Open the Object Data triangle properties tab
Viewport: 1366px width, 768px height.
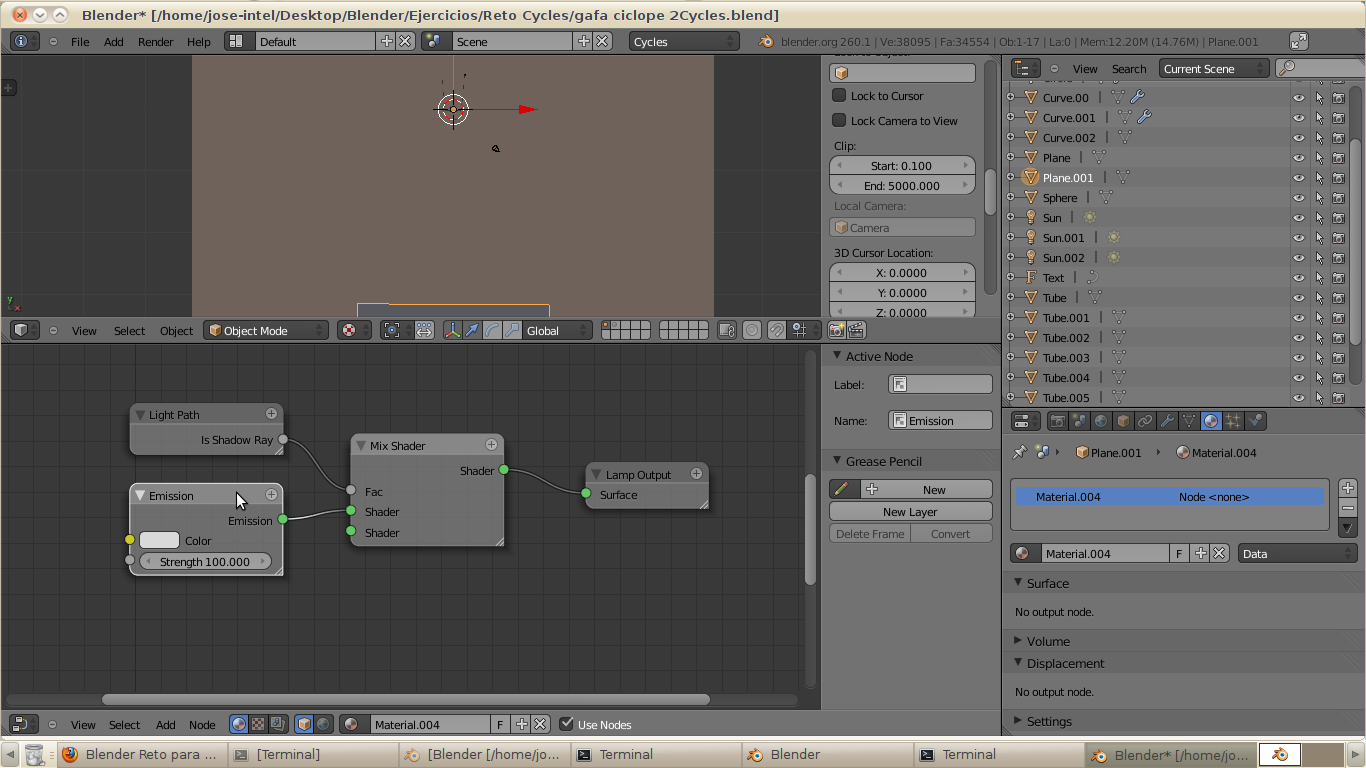[x=1189, y=421]
